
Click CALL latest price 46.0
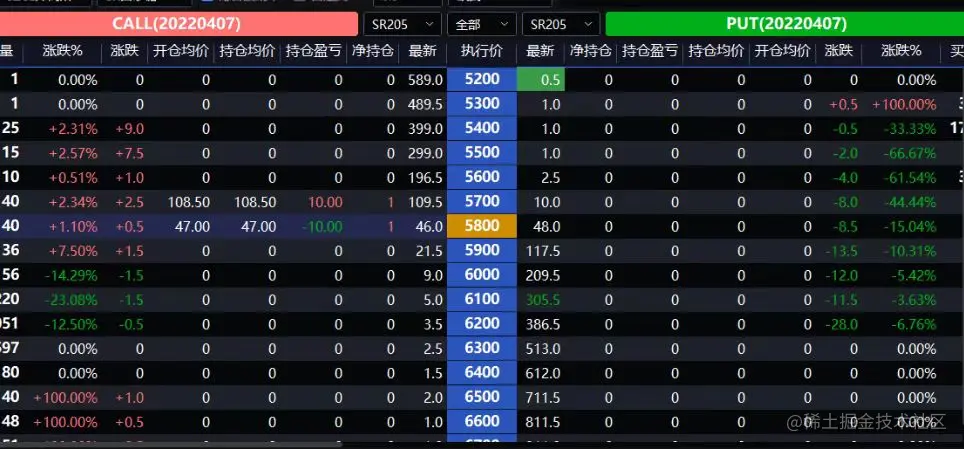(429, 226)
